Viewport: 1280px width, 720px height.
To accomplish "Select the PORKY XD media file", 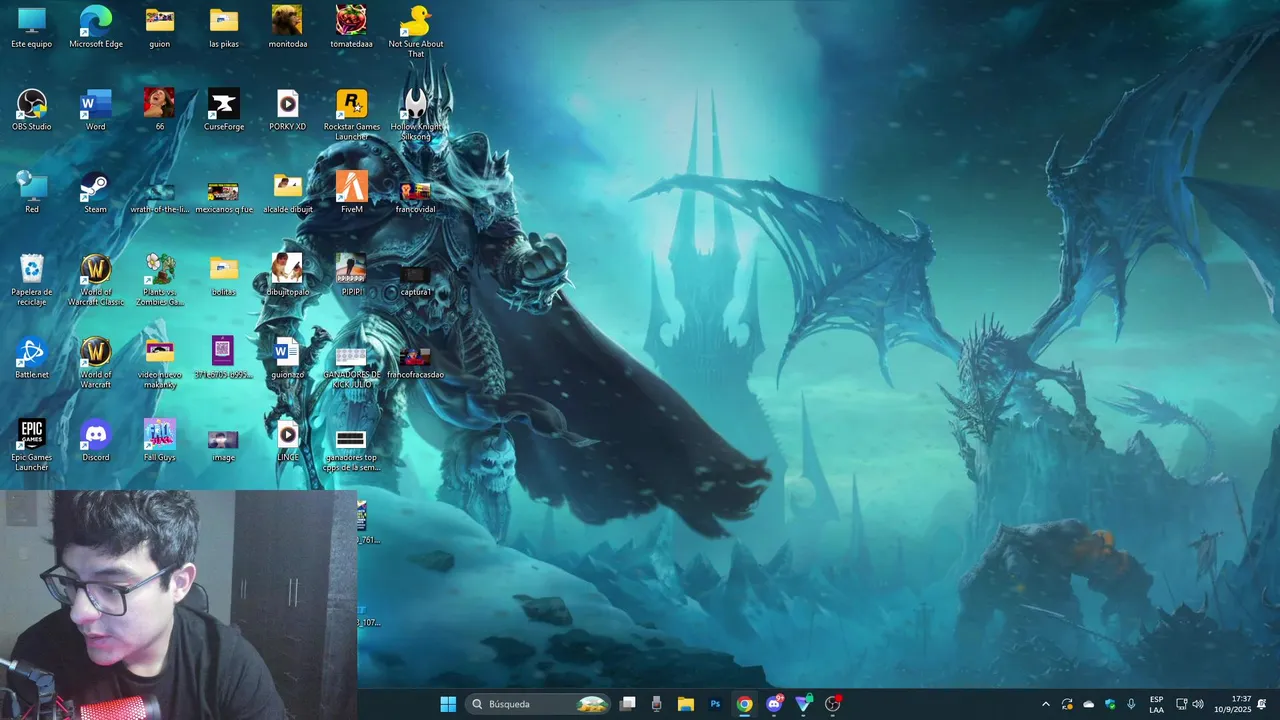I will [x=288, y=110].
